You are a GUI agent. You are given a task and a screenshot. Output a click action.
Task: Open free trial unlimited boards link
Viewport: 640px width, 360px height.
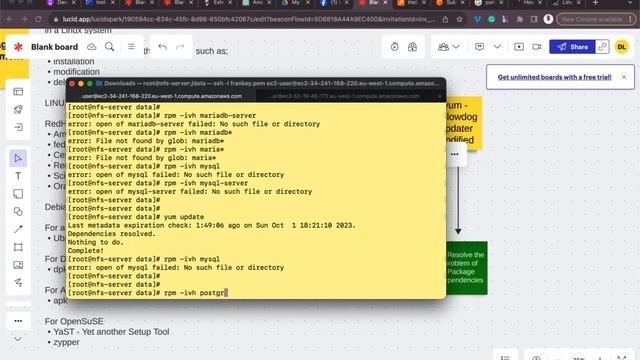click(554, 77)
